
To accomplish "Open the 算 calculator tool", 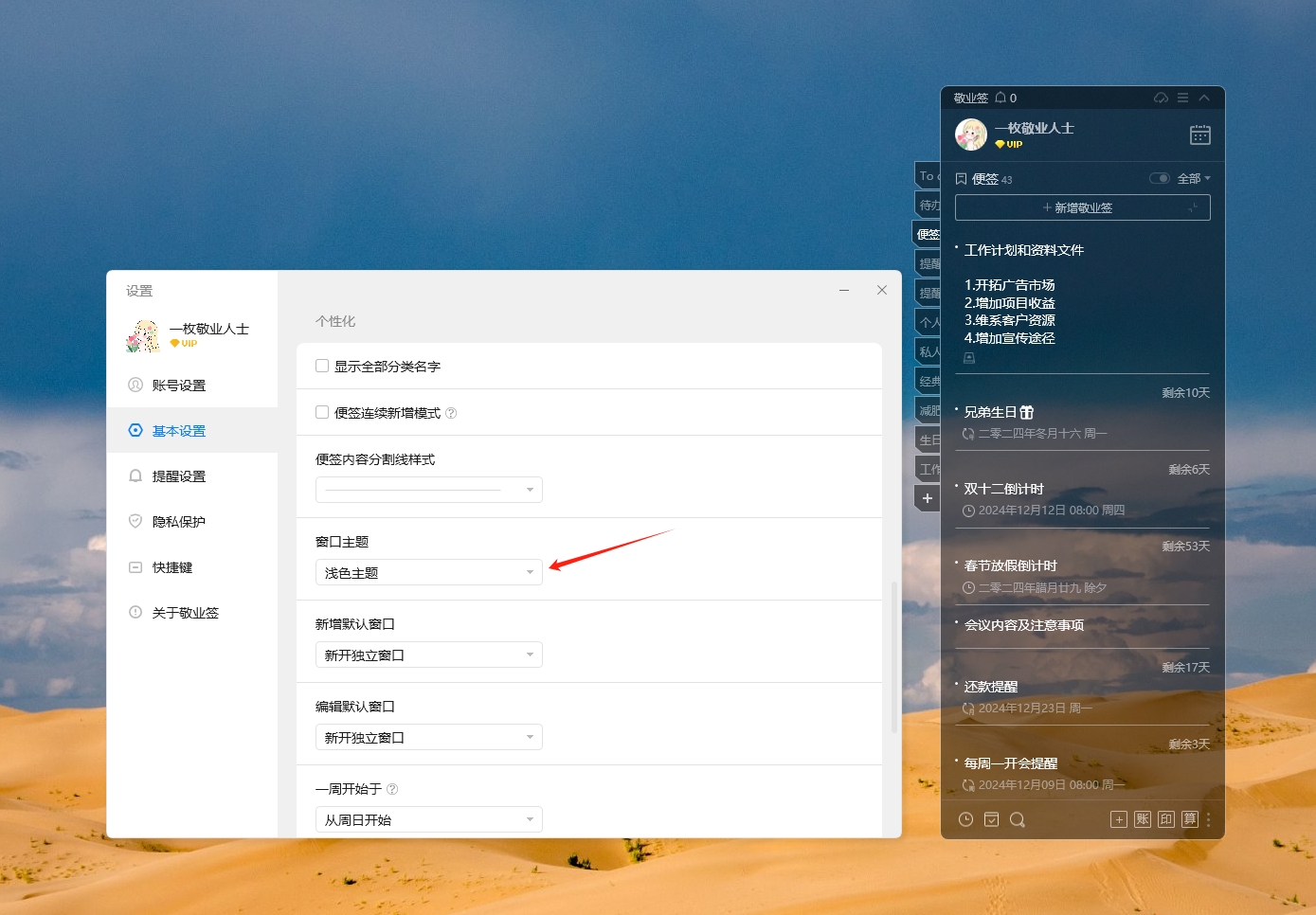I will [1190, 819].
